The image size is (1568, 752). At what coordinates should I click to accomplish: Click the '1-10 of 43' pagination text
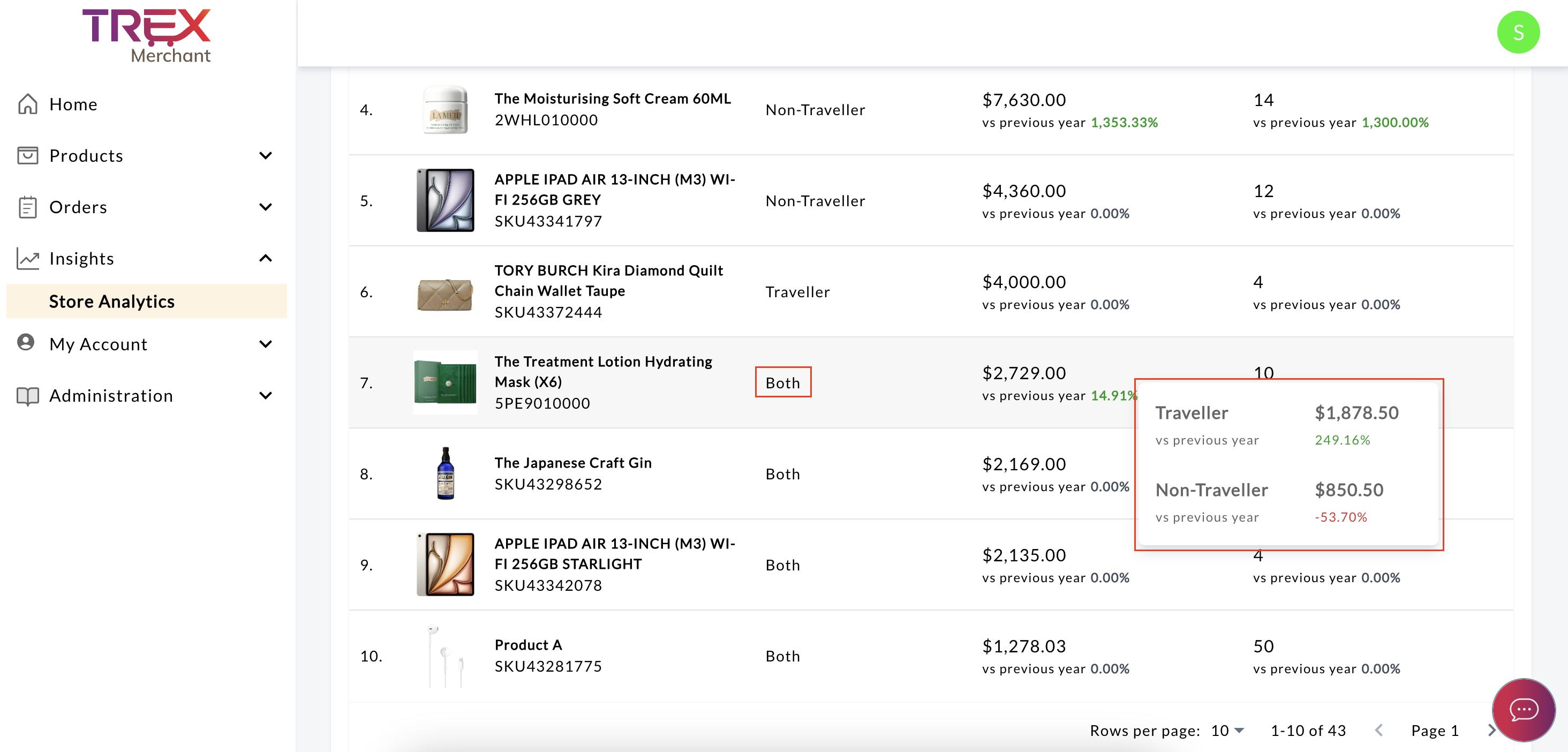coord(1308,731)
